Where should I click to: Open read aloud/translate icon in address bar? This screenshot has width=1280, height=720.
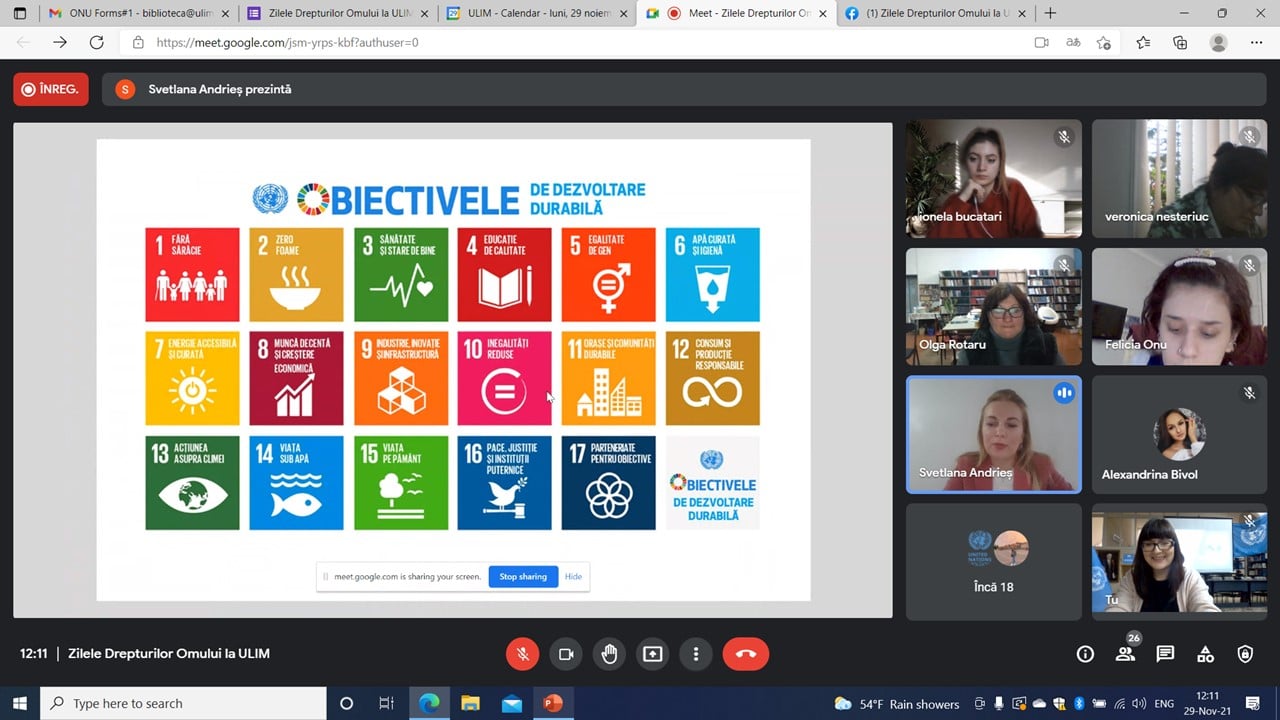1073,43
